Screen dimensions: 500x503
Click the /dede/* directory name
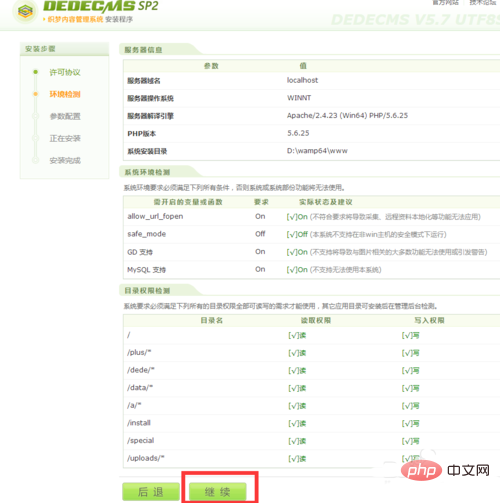pyautogui.click(x=140, y=370)
